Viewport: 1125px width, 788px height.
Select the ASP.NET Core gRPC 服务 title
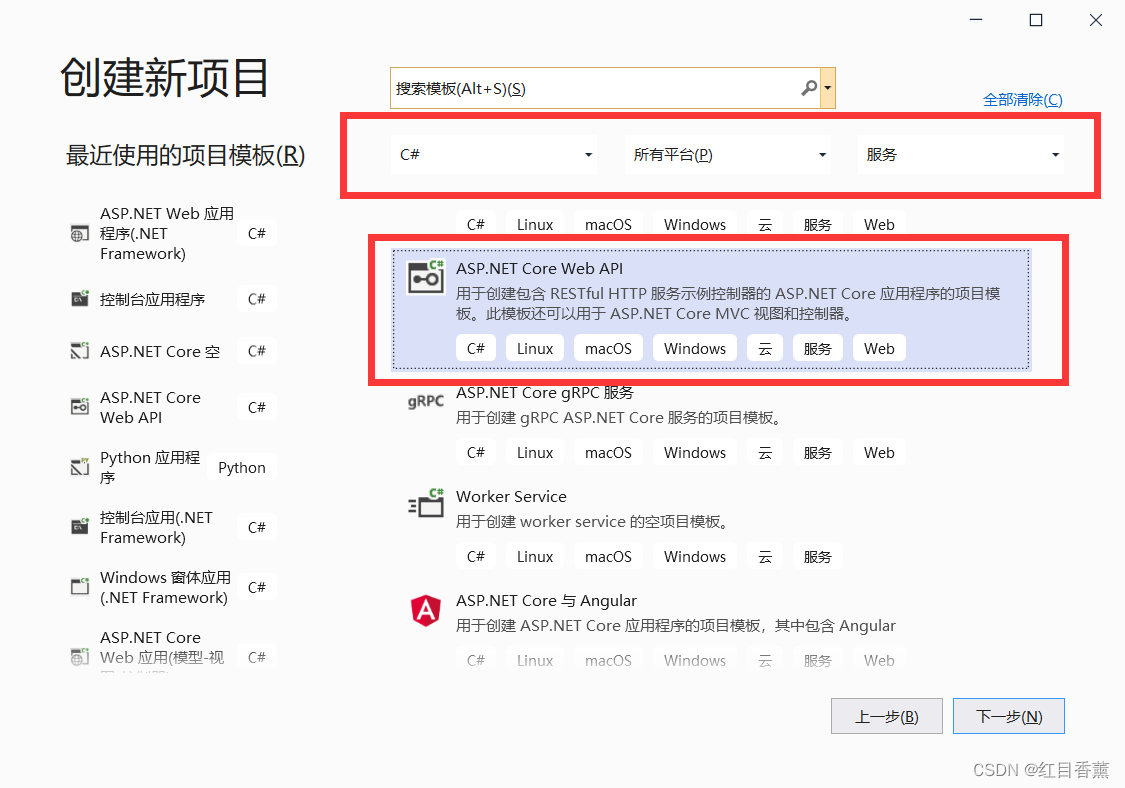tap(545, 393)
